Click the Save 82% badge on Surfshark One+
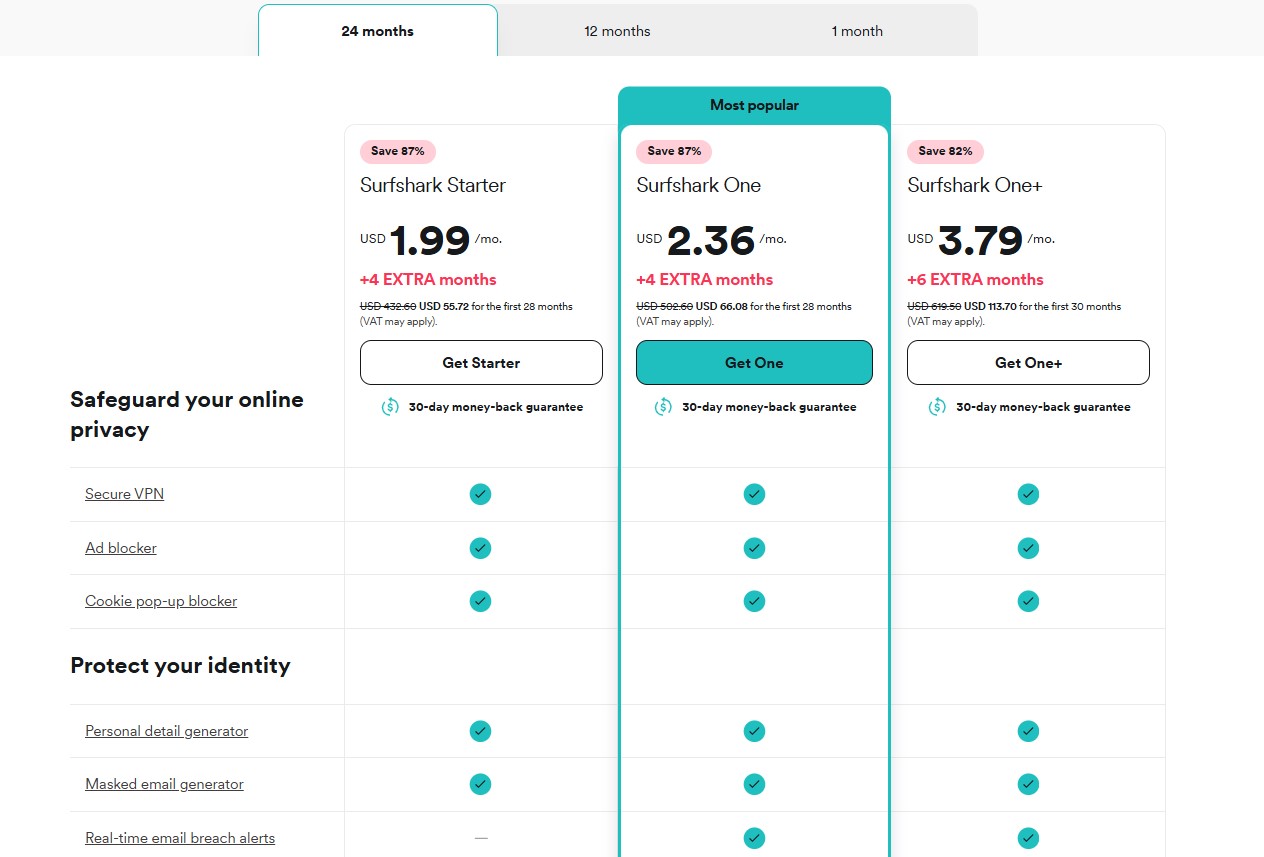This screenshot has width=1264, height=857. tap(945, 152)
